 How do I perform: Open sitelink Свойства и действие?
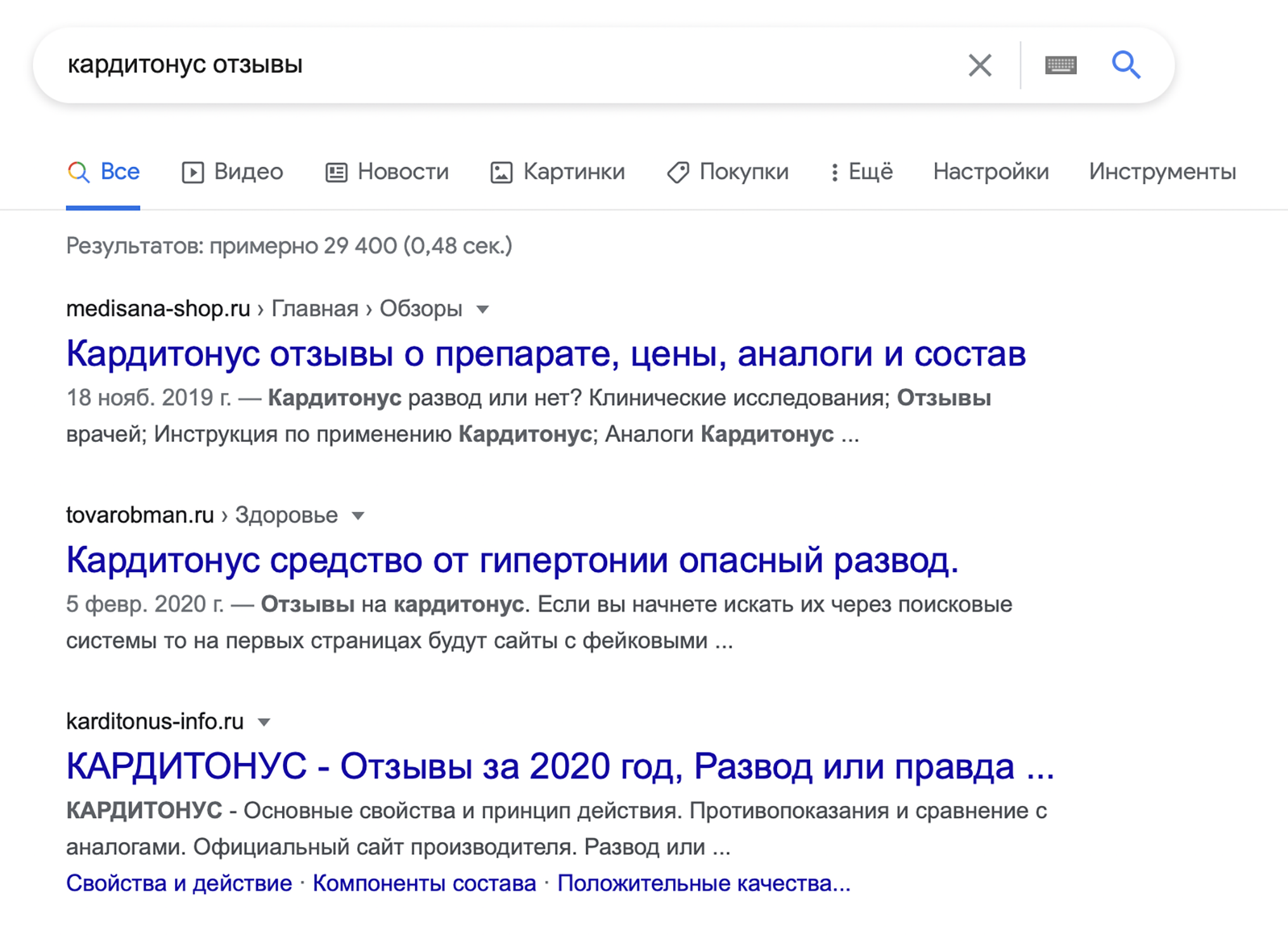click(x=179, y=883)
